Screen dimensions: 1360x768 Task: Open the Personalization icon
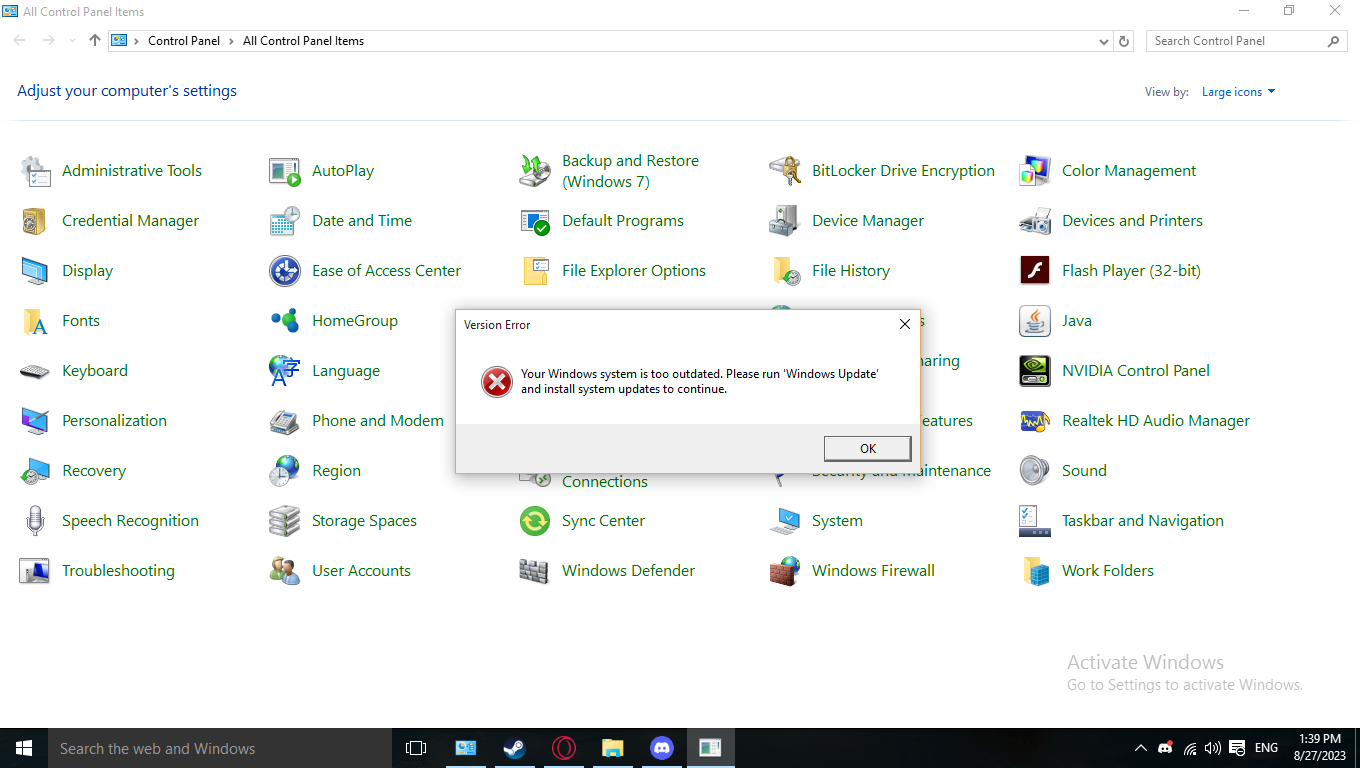point(35,421)
